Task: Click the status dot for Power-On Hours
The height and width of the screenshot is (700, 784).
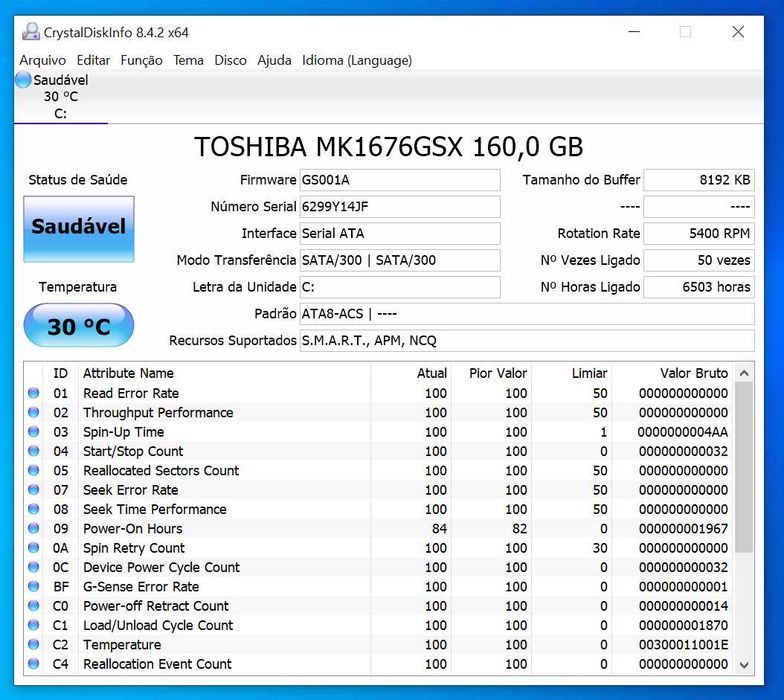Action: click(34, 528)
